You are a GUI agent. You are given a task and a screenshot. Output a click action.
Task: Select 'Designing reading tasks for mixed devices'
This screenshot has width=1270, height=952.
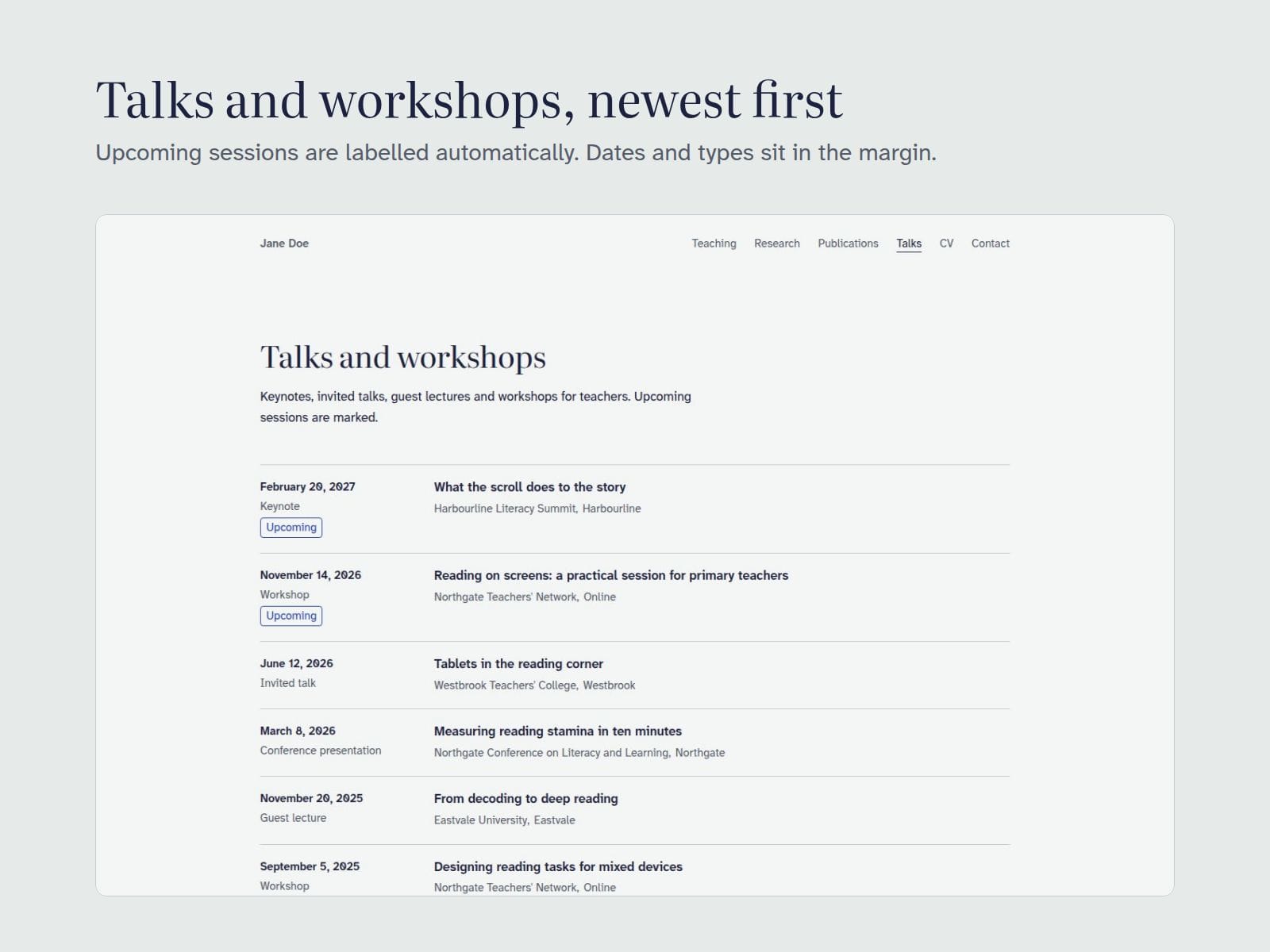pos(558,866)
